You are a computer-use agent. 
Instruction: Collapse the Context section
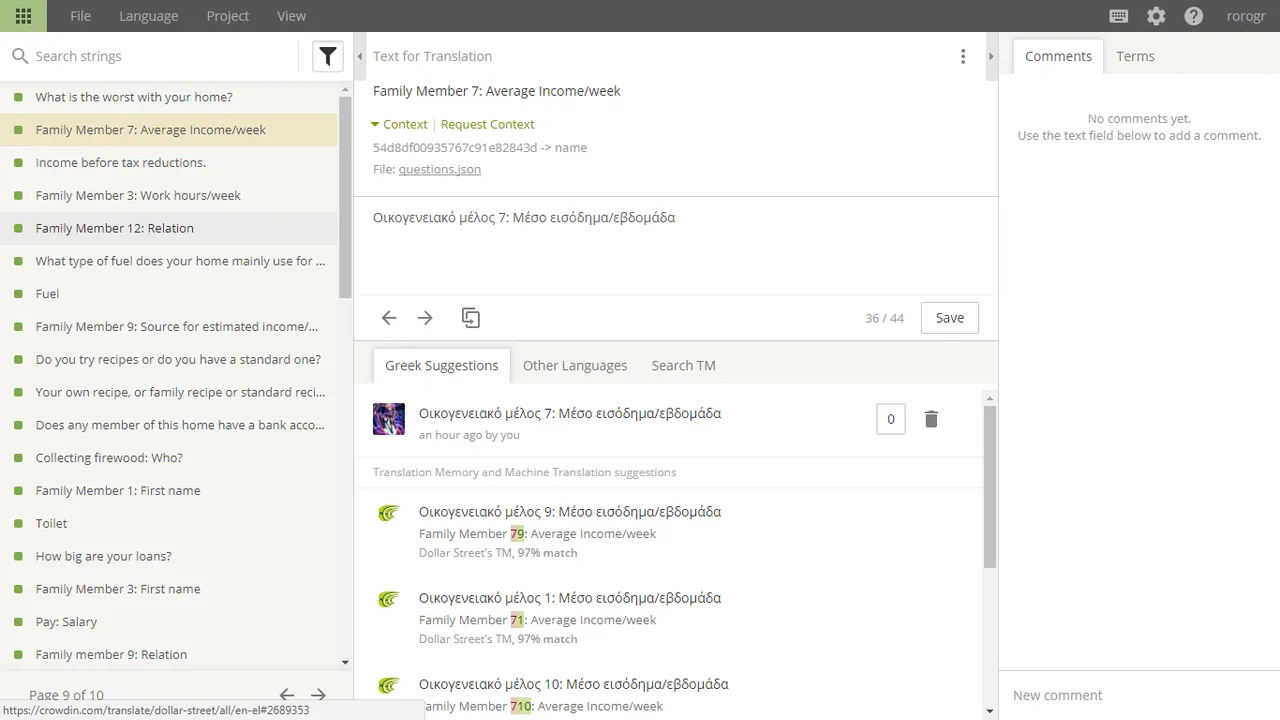coord(399,124)
